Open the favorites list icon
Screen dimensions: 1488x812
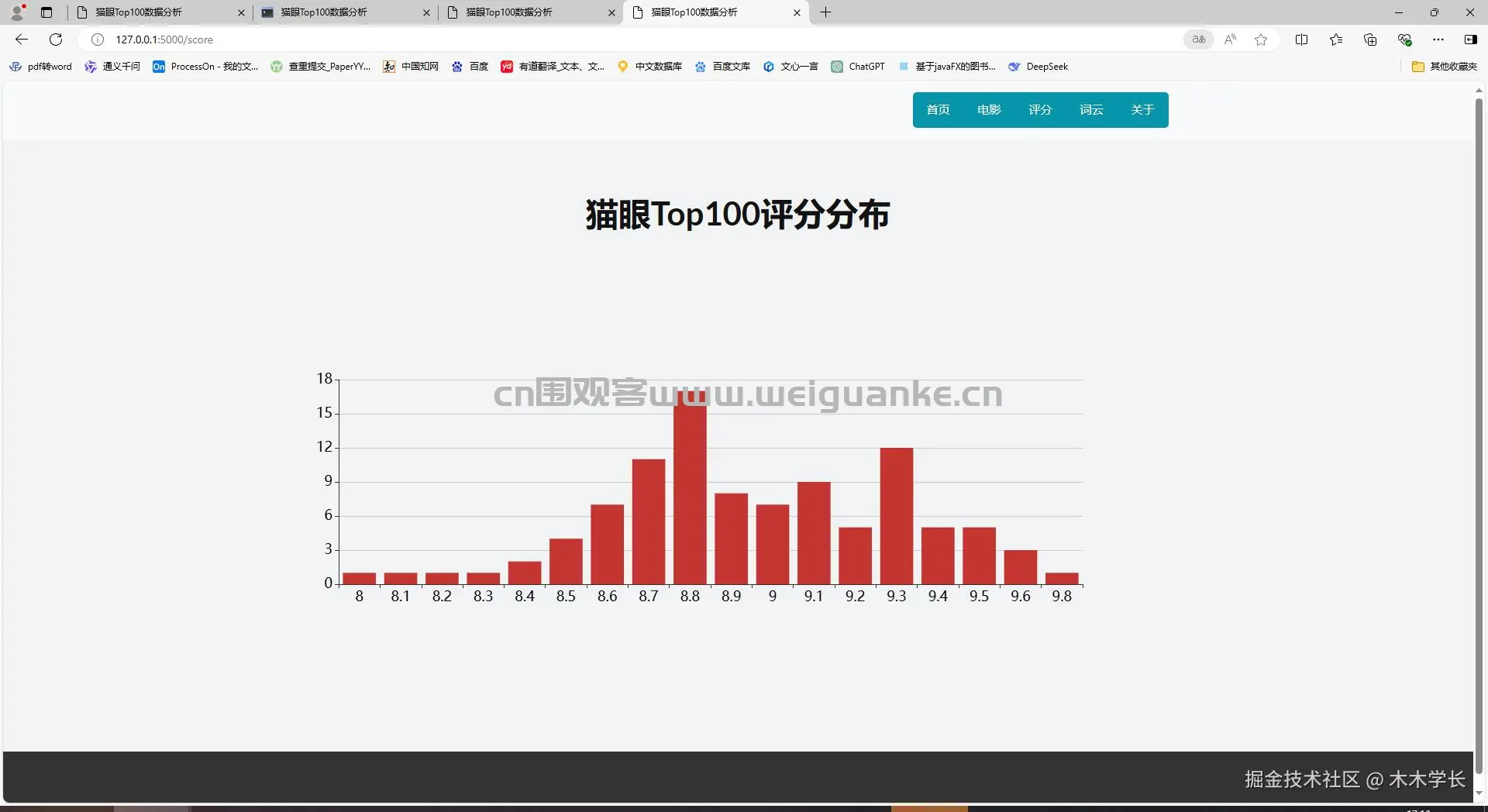click(x=1336, y=40)
